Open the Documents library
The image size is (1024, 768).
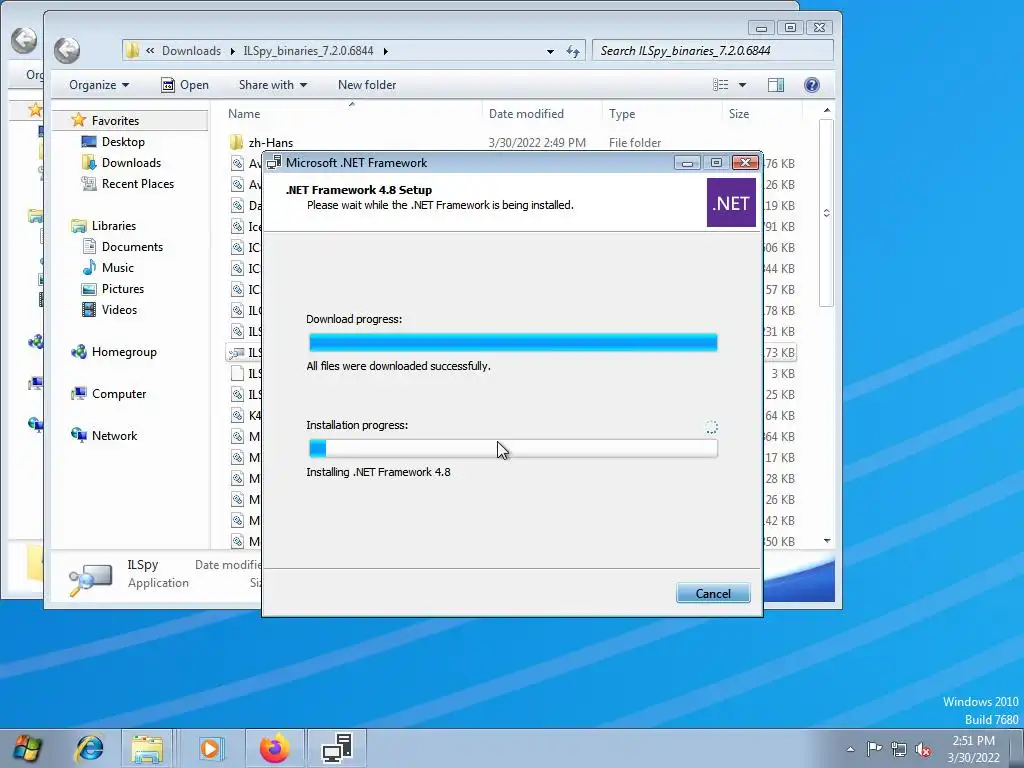[132, 247]
